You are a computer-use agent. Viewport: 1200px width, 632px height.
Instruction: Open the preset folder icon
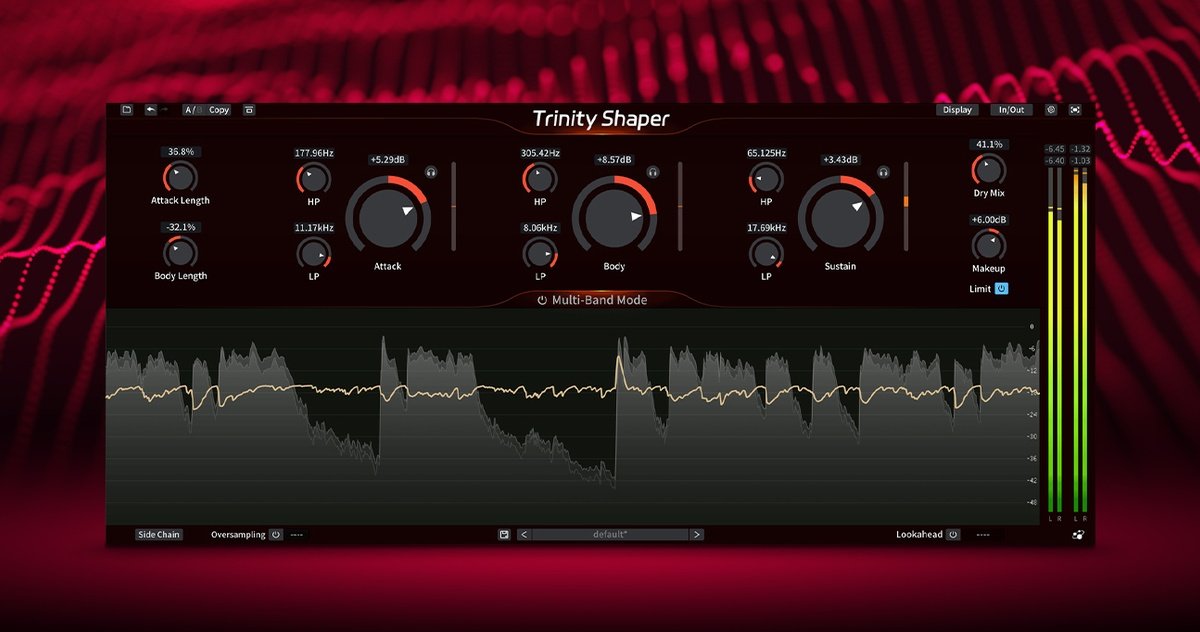point(127,110)
